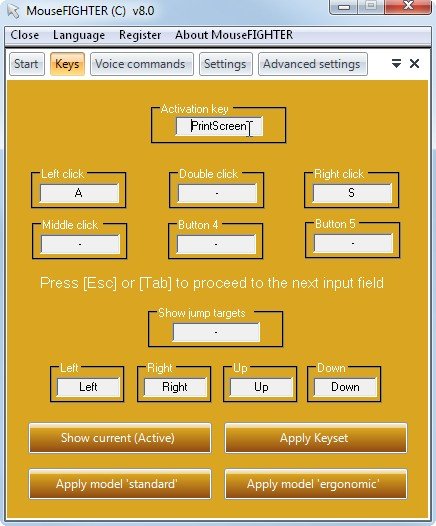Switch to Voice commands tab
The image size is (436, 526).
pos(142,64)
